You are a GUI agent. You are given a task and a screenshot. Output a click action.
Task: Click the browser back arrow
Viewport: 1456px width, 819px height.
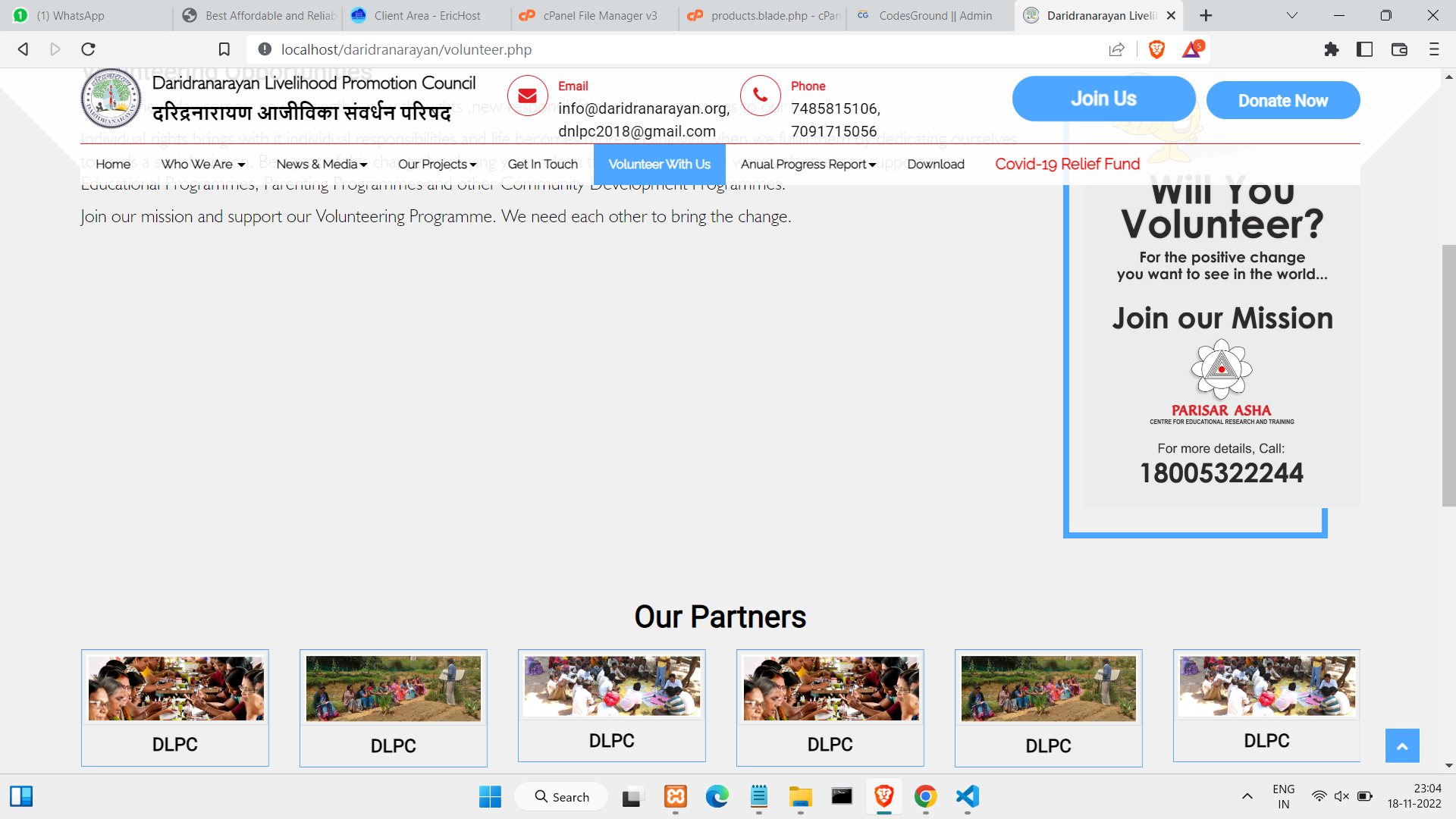tap(23, 49)
